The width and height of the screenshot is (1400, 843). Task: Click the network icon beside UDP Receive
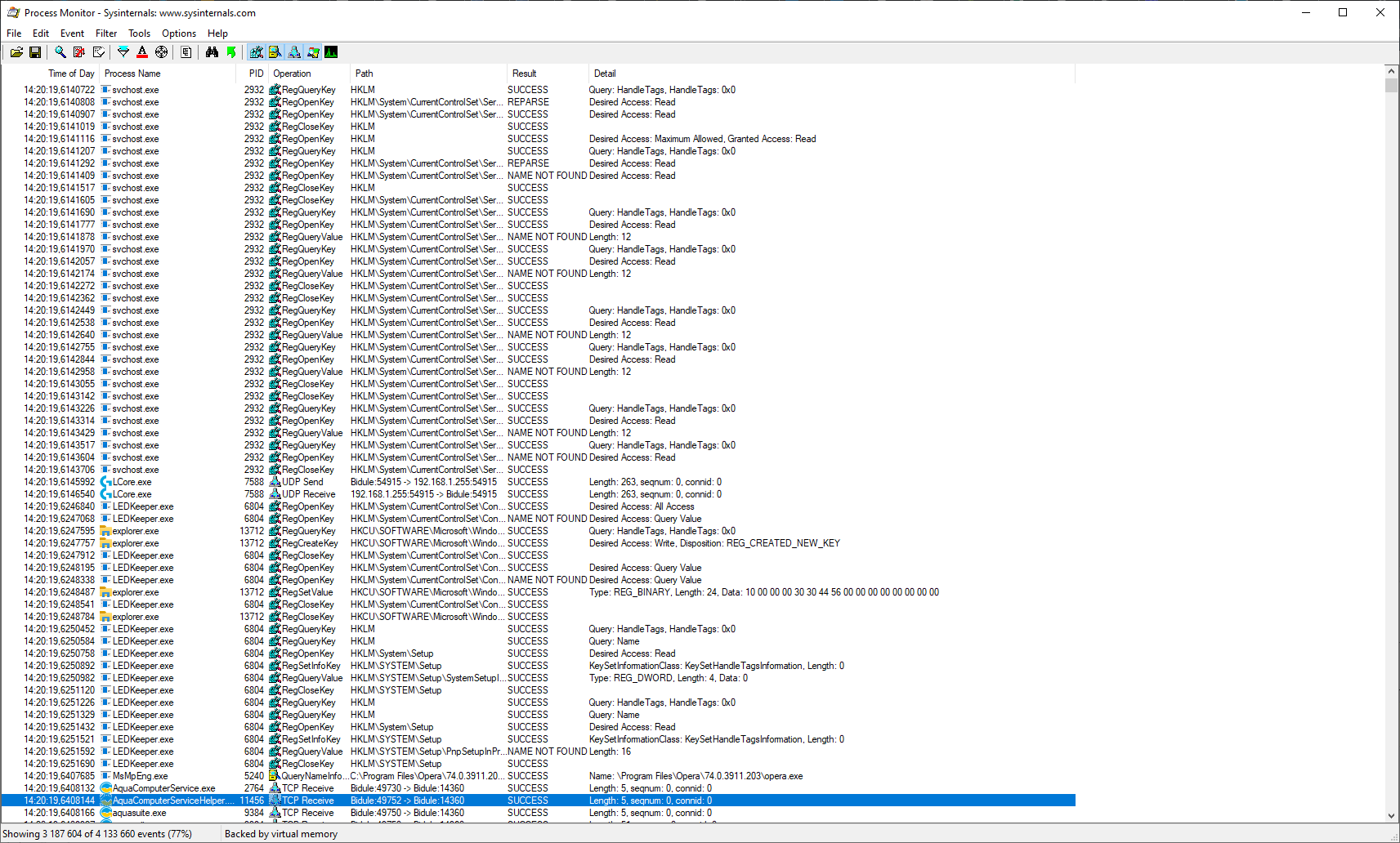point(275,494)
